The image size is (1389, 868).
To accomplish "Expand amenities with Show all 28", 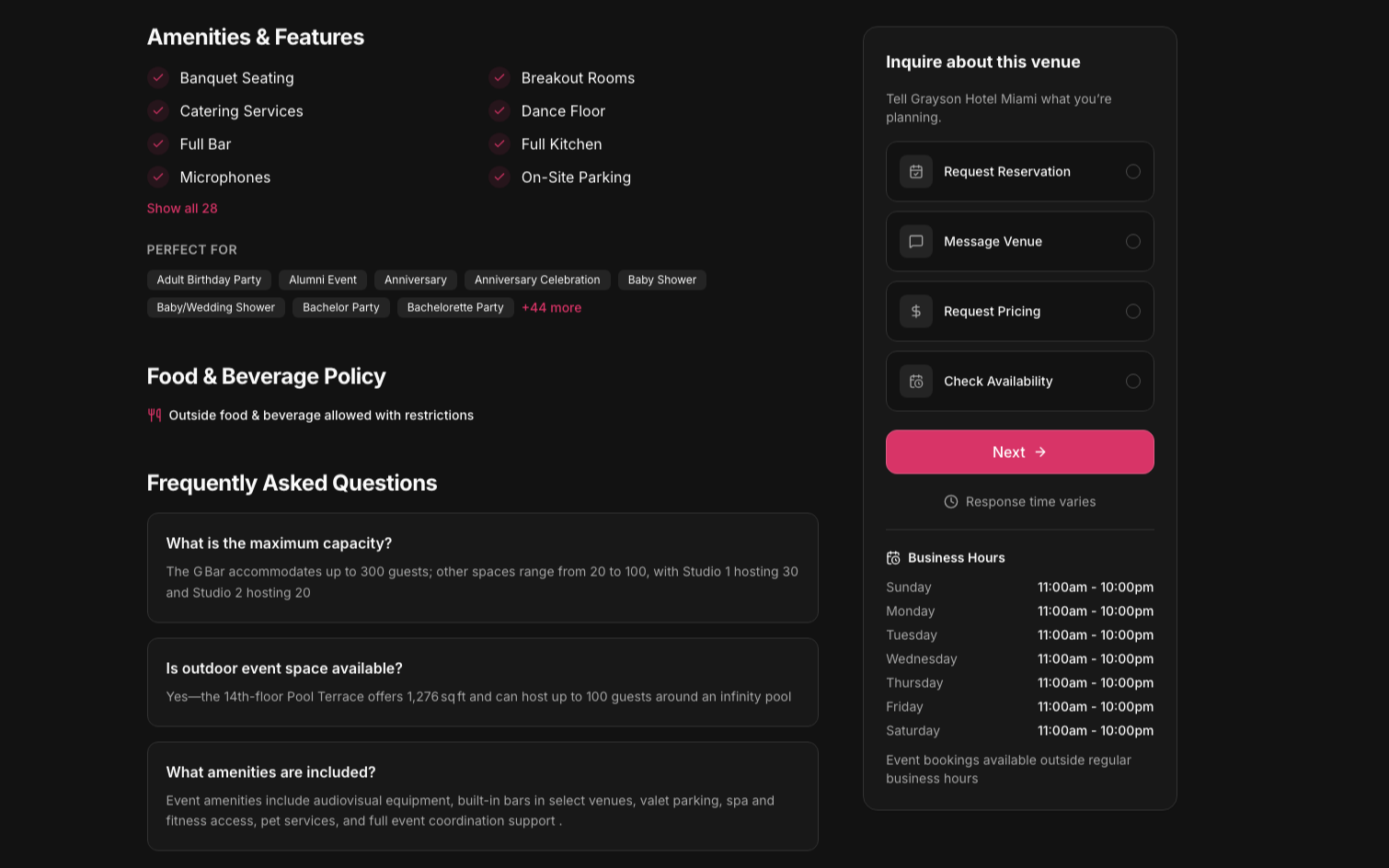I will click(182, 209).
